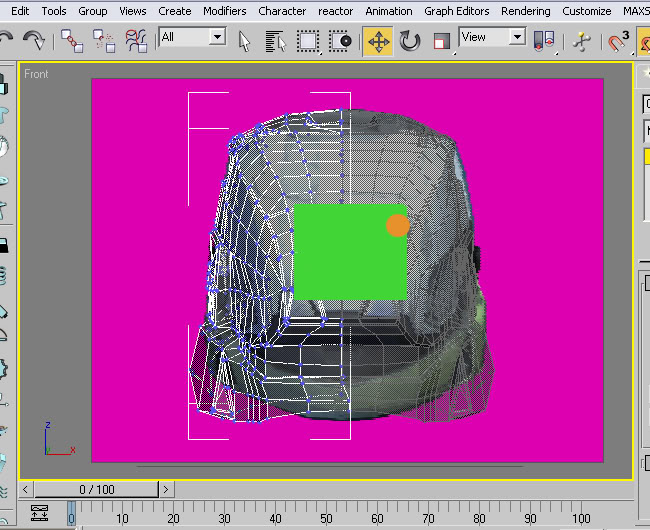Viewport: 650px width, 530px height.
Task: Pick the Select Object arrow tool
Action: [x=245, y=41]
